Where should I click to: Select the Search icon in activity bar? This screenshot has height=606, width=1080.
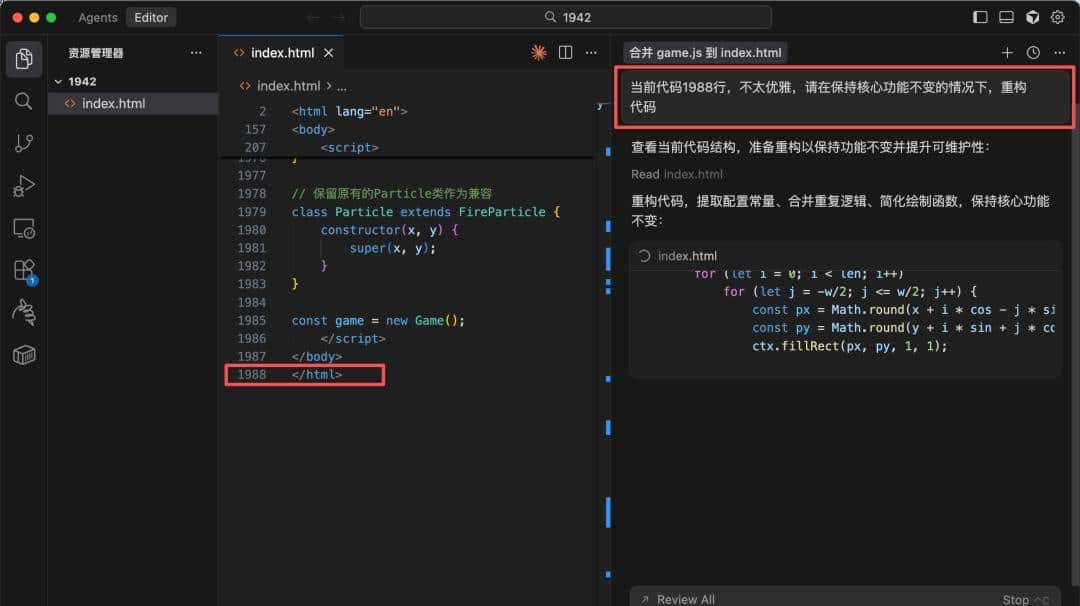[24, 100]
